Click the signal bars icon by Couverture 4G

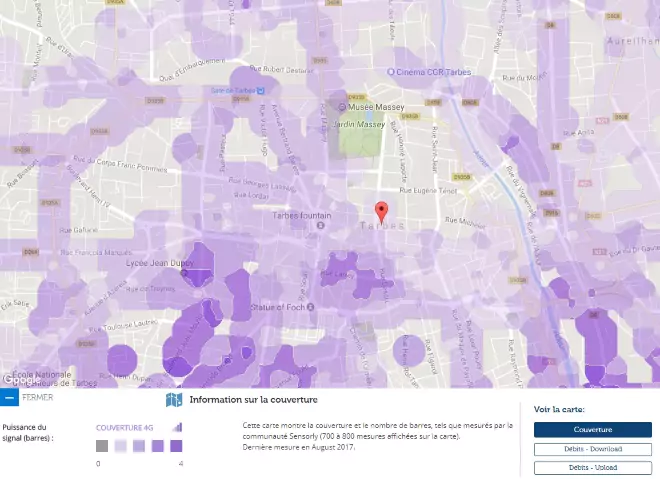pyautogui.click(x=177, y=427)
